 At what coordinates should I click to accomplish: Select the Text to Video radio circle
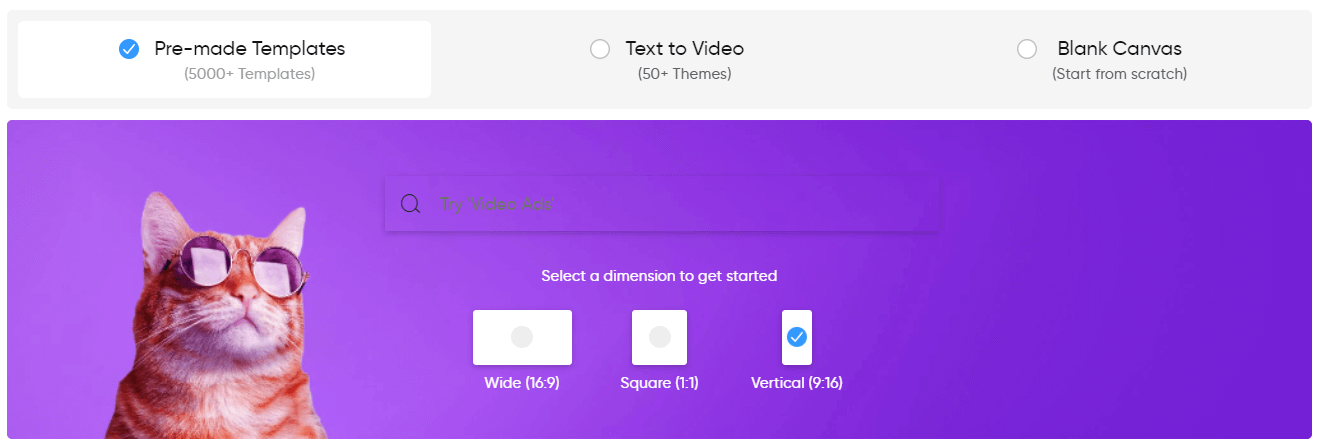(600, 49)
